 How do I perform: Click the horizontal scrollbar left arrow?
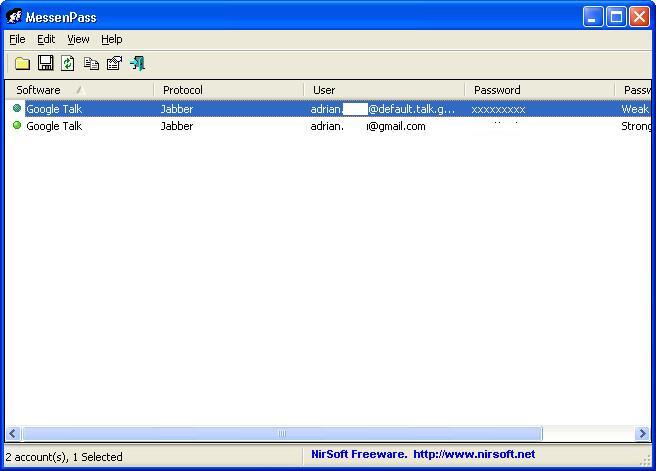coord(13,433)
